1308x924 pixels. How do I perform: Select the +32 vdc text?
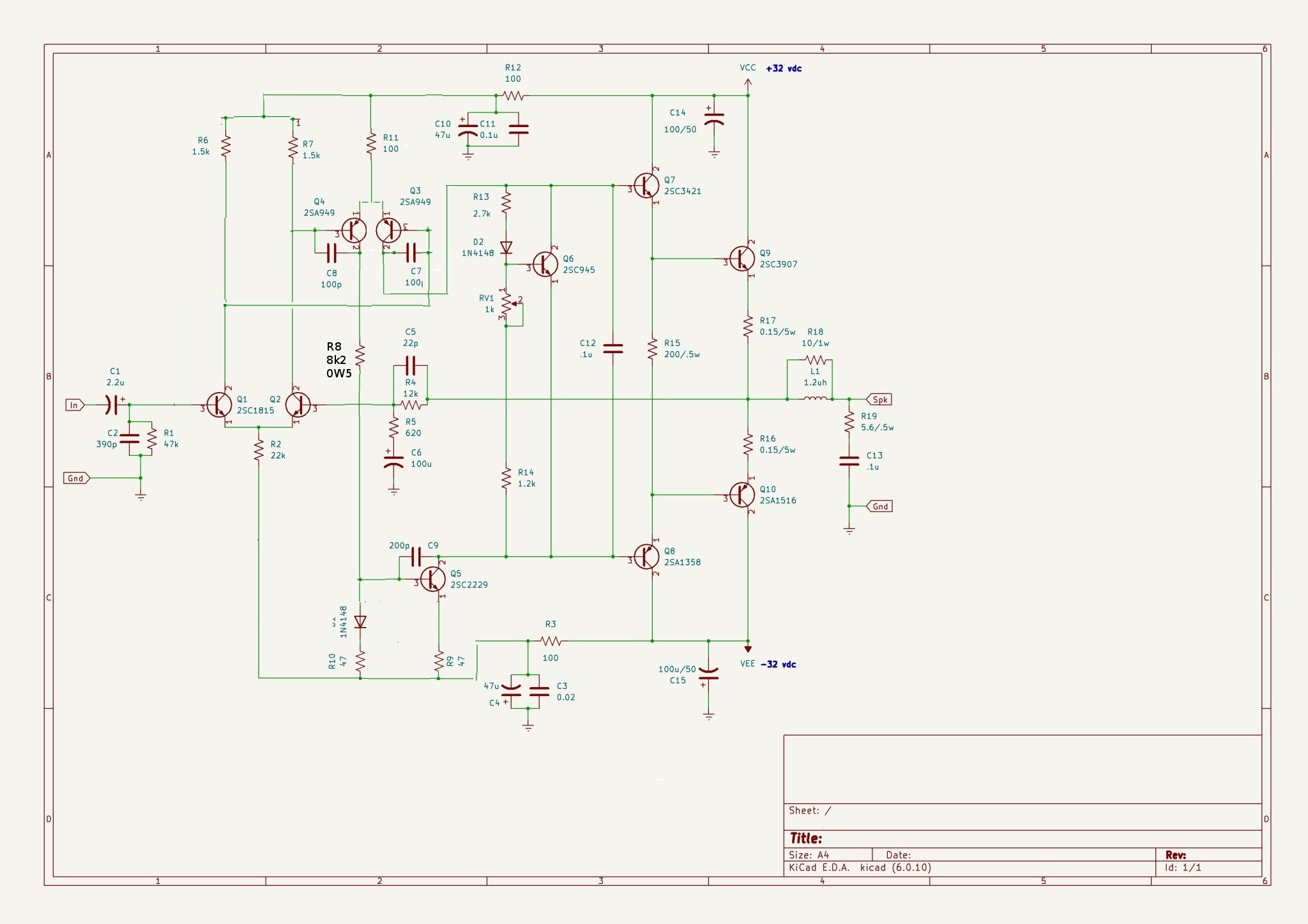[x=784, y=68]
